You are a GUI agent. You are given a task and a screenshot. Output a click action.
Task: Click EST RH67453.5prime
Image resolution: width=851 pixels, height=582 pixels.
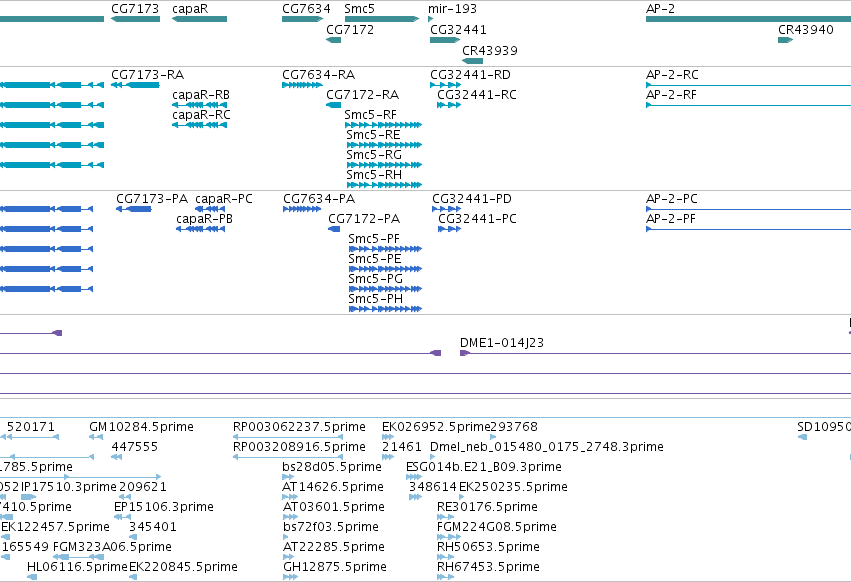[x=445, y=578]
